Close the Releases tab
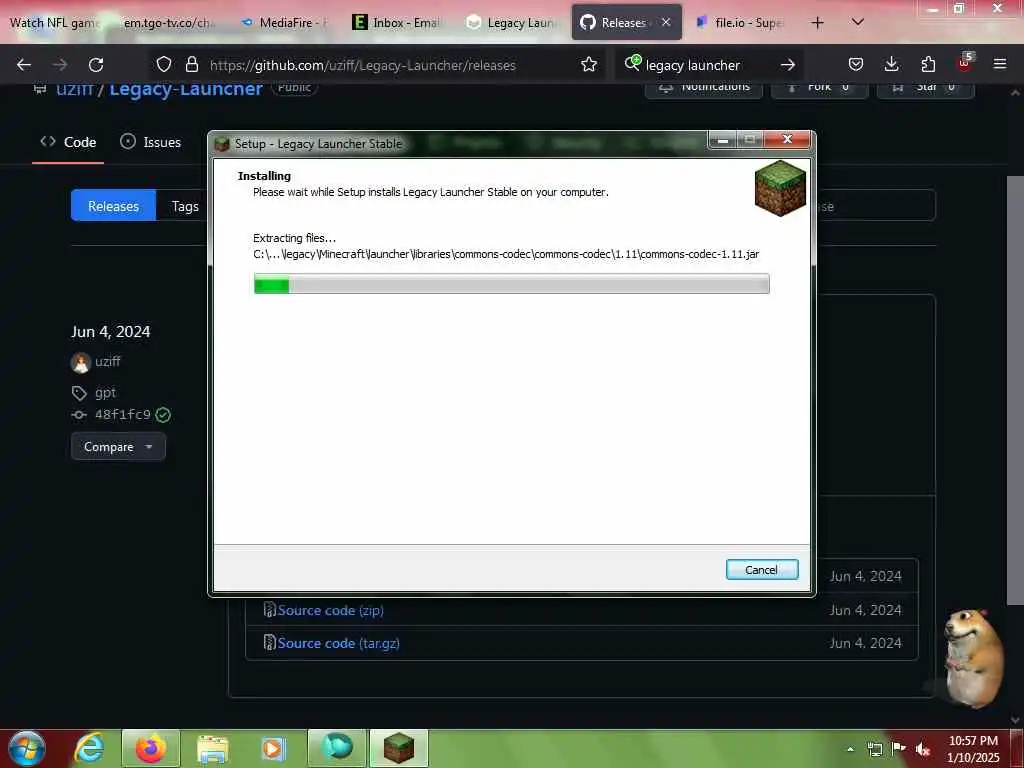This screenshot has height=768, width=1024. tap(665, 22)
